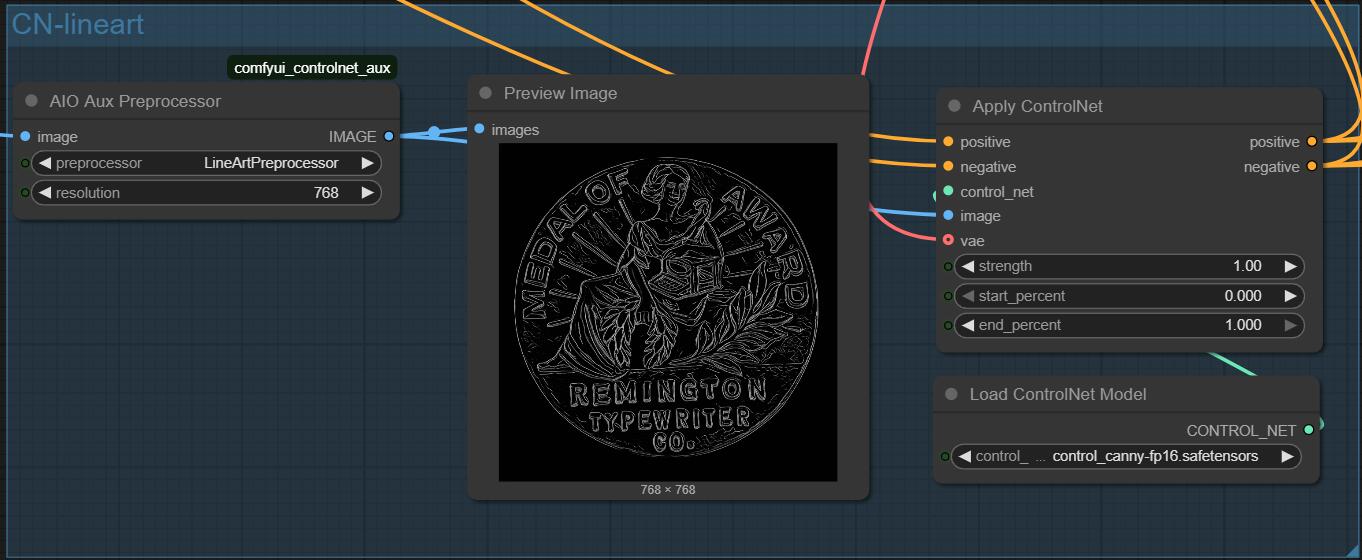Click the IMAGE output socket

click(x=389, y=136)
